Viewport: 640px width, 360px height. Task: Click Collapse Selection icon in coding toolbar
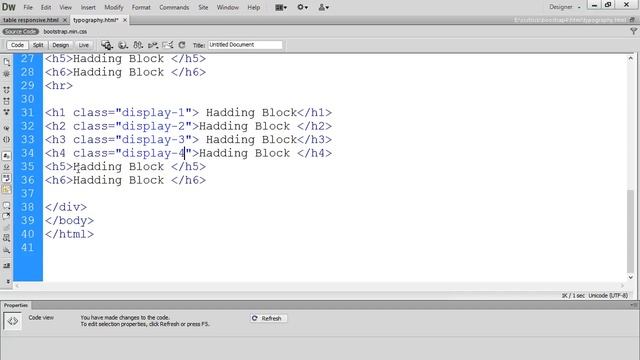point(7,101)
